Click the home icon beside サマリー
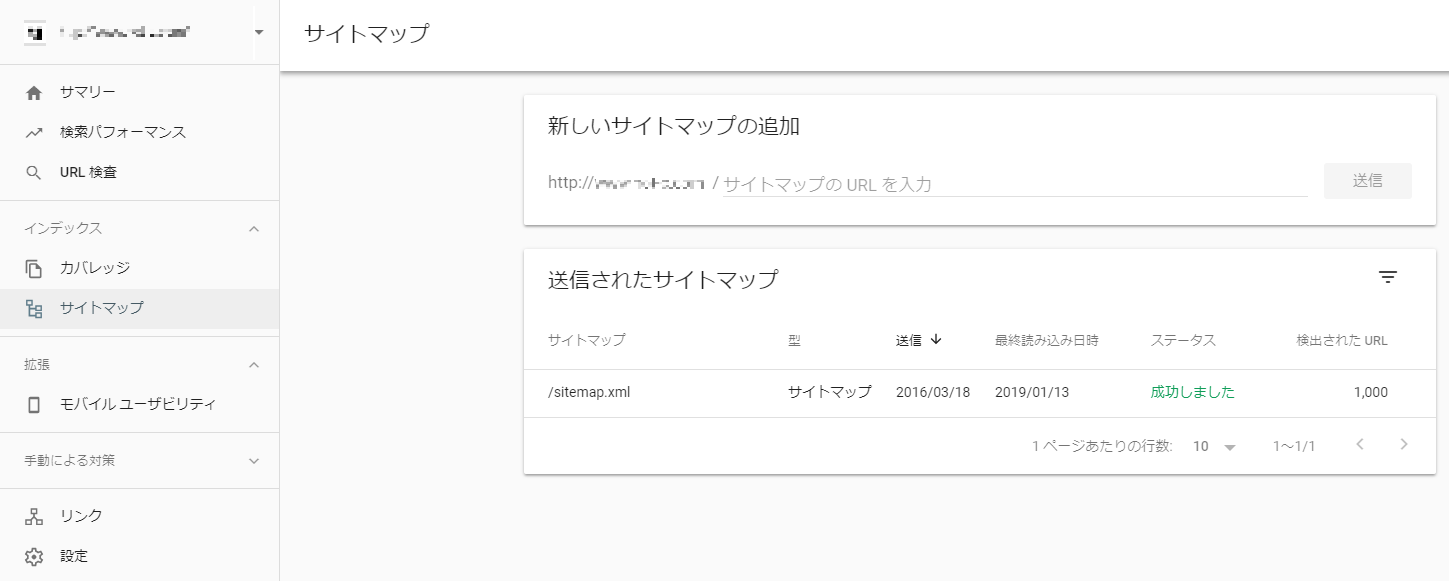1449x581 pixels. click(34, 93)
